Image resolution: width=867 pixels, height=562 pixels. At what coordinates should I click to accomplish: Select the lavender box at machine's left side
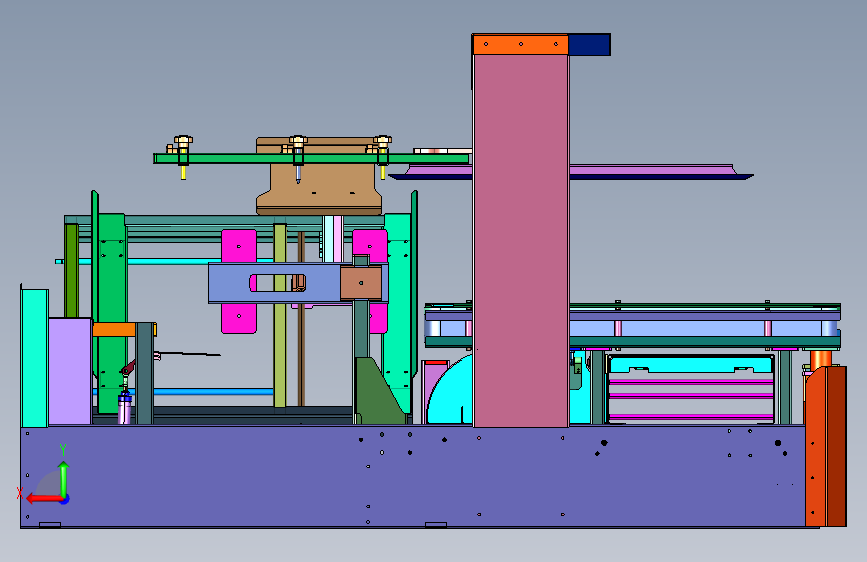(x=70, y=371)
